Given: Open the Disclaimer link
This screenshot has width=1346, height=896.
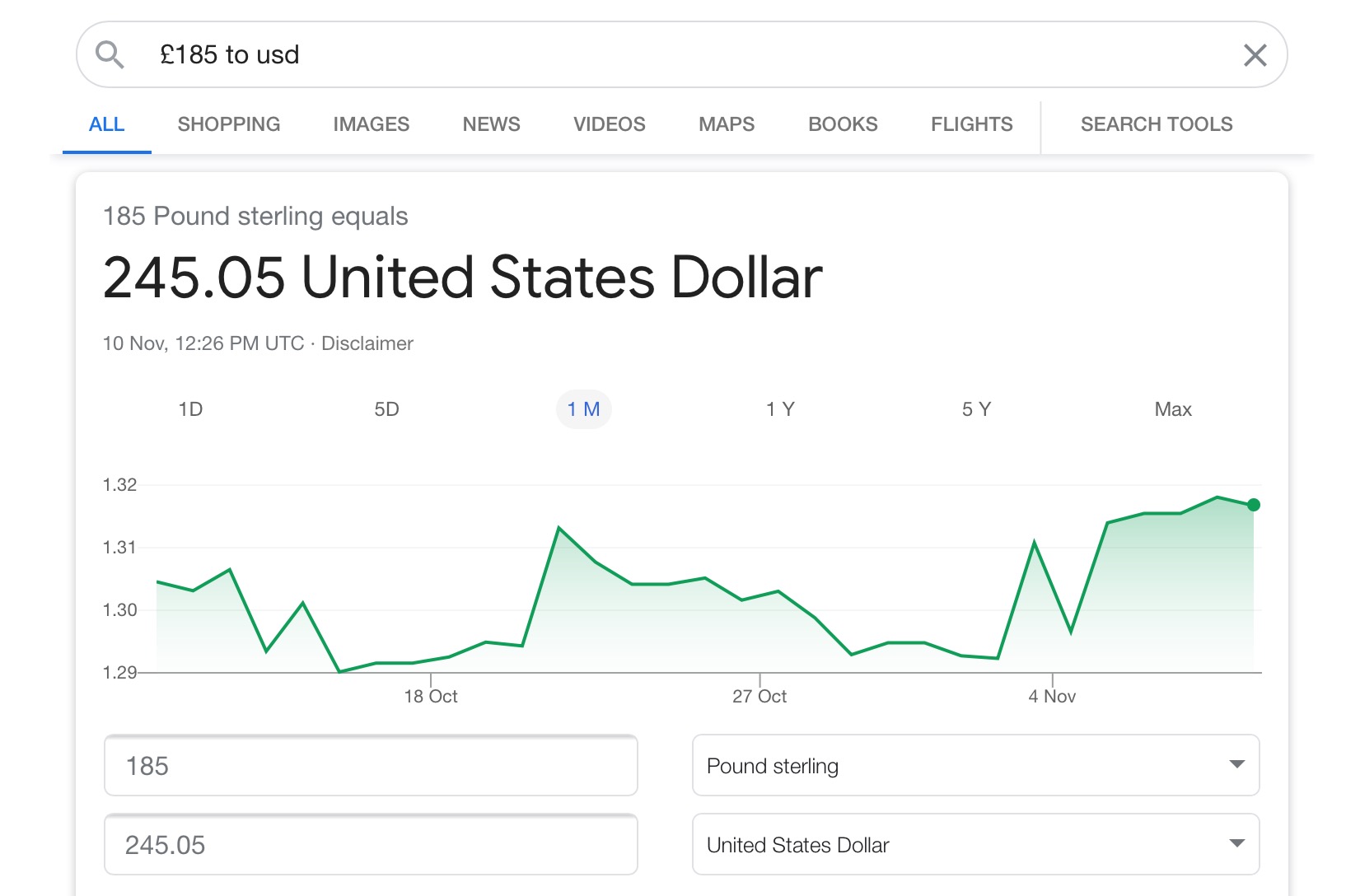Looking at the screenshot, I should [367, 343].
